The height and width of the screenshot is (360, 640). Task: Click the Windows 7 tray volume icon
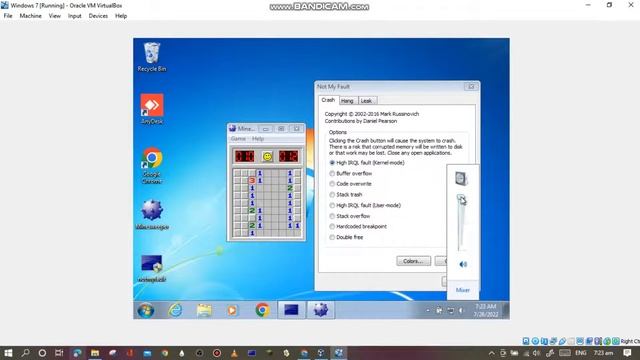[x=462, y=311]
